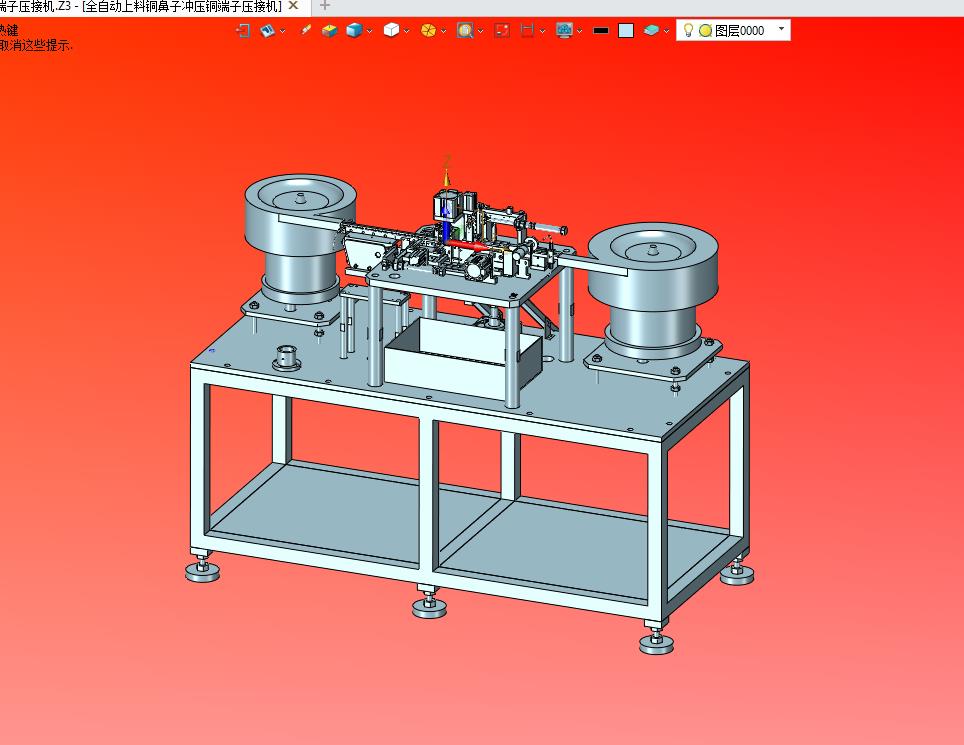
Task: Click the blue book view icon
Action: 267,30
